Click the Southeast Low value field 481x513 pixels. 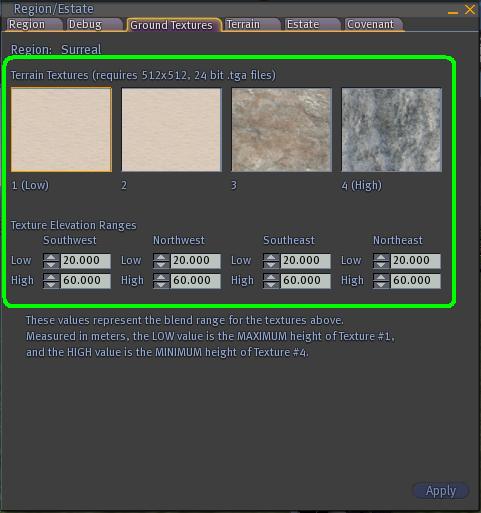(305, 261)
